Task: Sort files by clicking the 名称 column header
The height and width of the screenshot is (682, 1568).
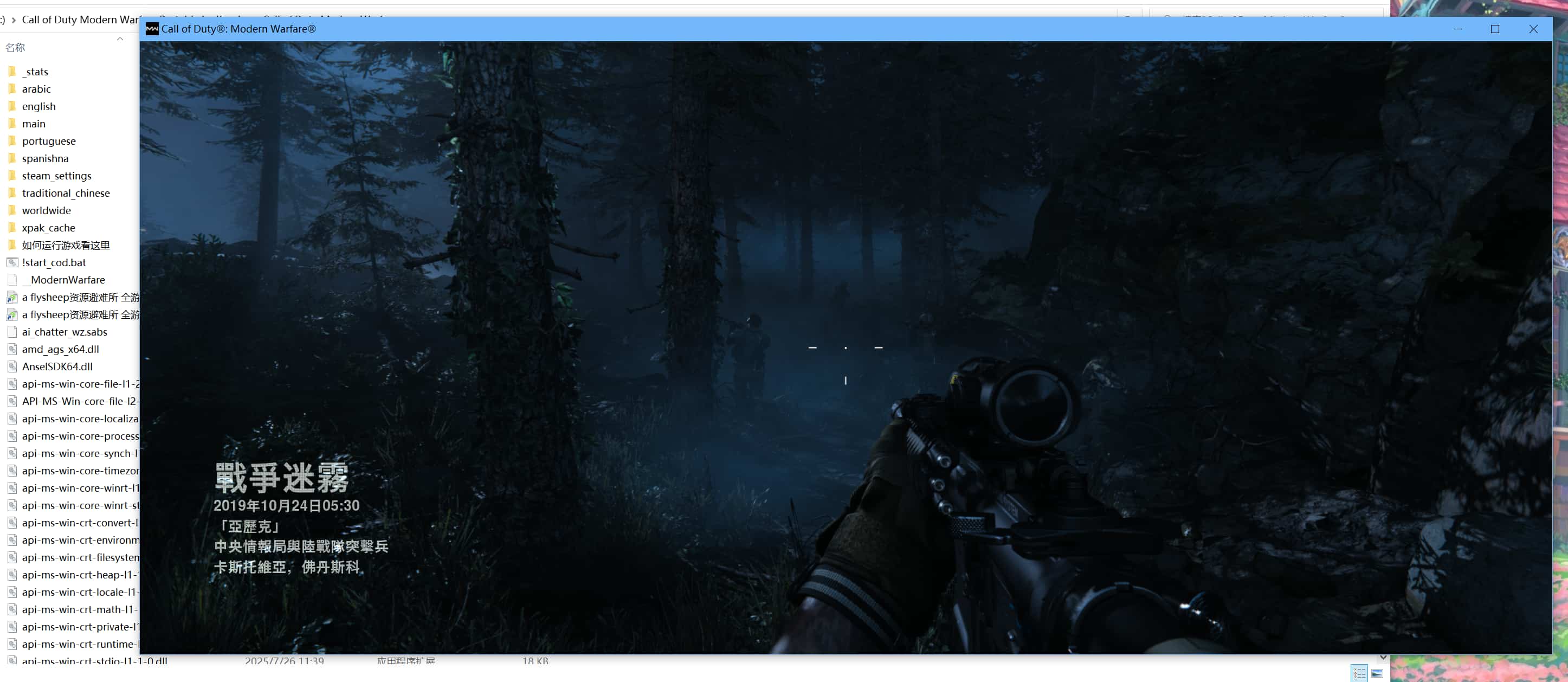Action: click(16, 48)
